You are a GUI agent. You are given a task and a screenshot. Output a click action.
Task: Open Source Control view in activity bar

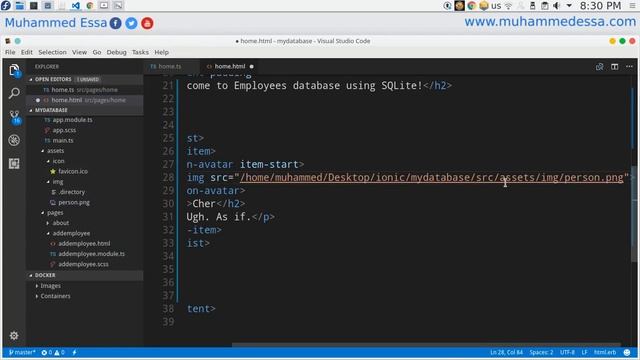pos(14,117)
